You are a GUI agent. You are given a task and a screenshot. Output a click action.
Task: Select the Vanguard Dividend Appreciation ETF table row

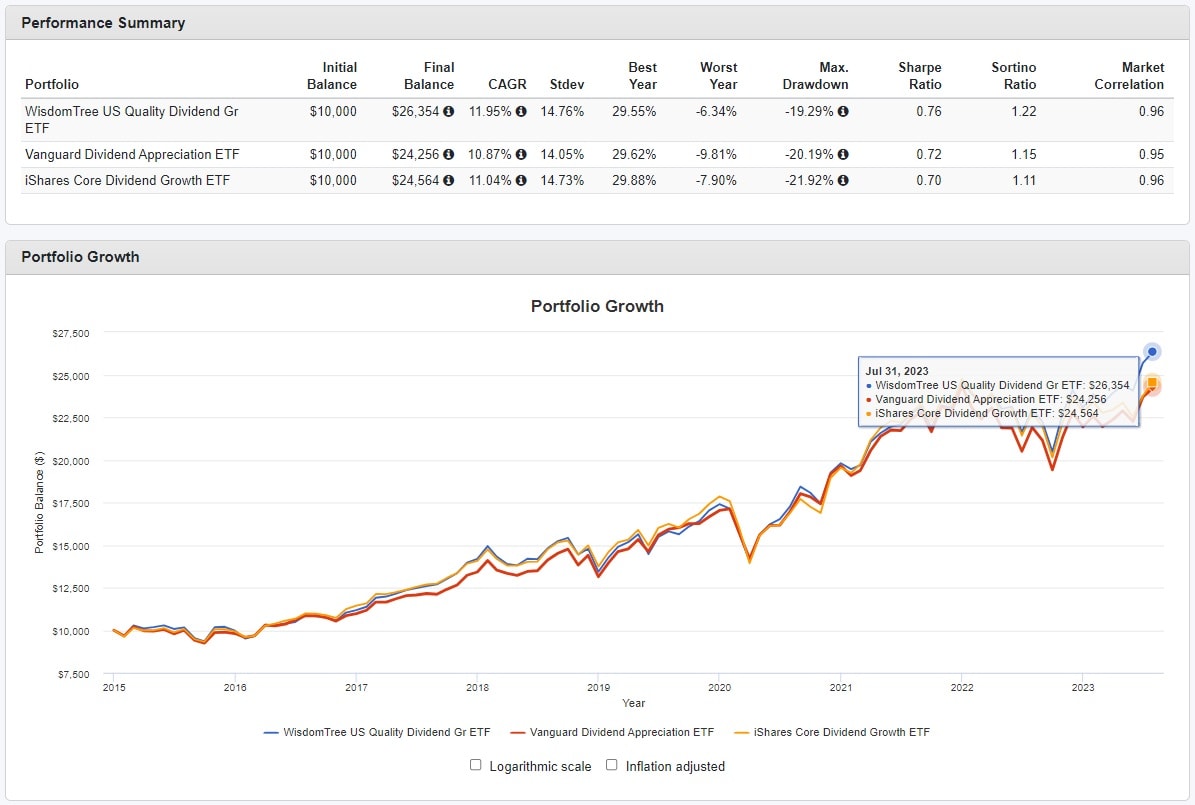click(132, 155)
